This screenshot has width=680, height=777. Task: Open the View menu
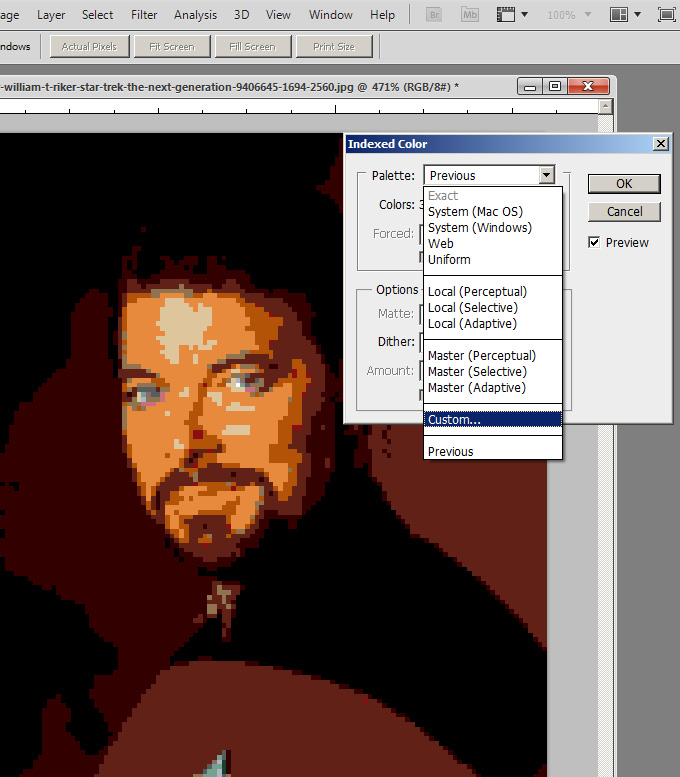(278, 15)
